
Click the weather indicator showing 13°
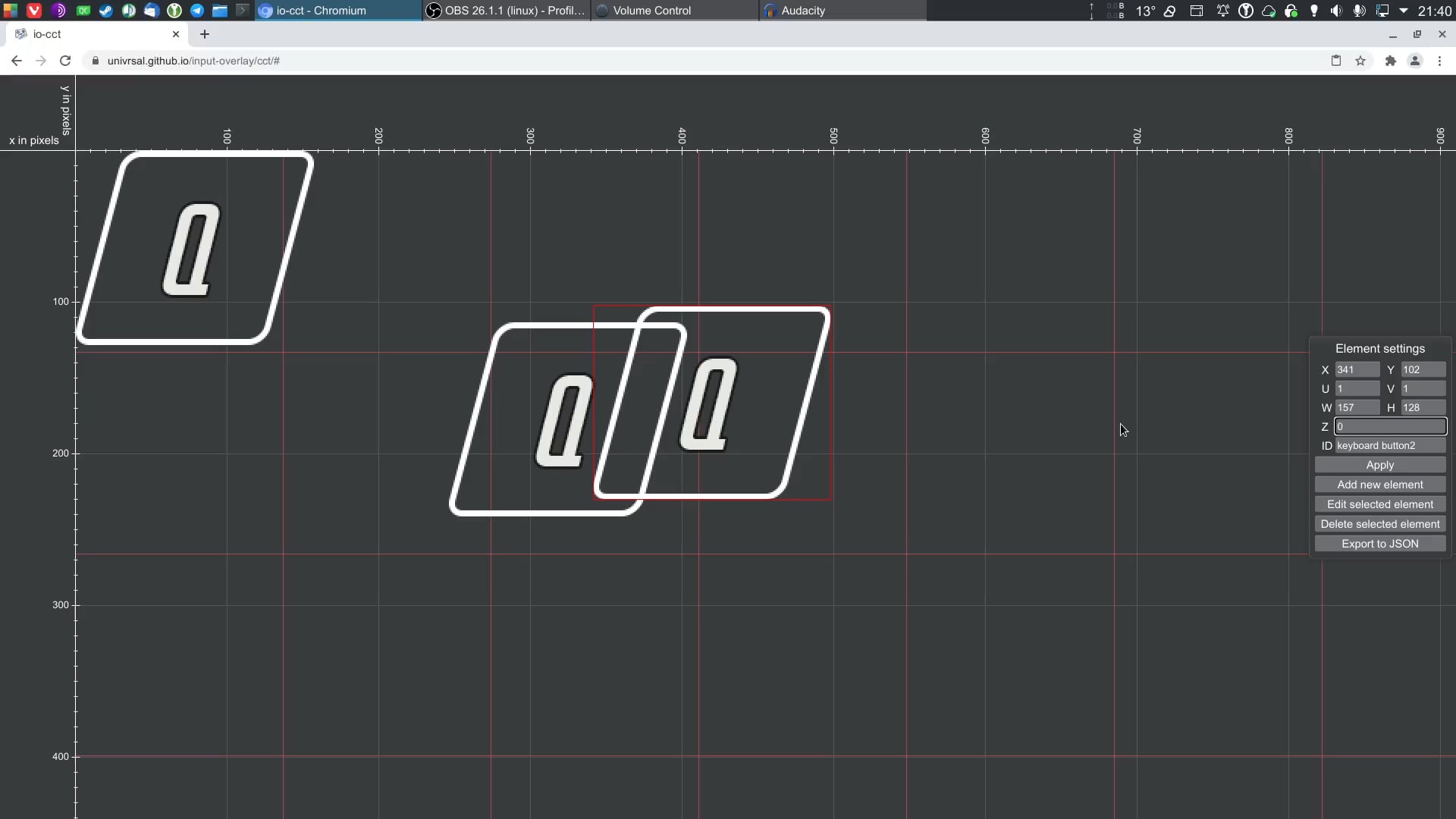1146,11
